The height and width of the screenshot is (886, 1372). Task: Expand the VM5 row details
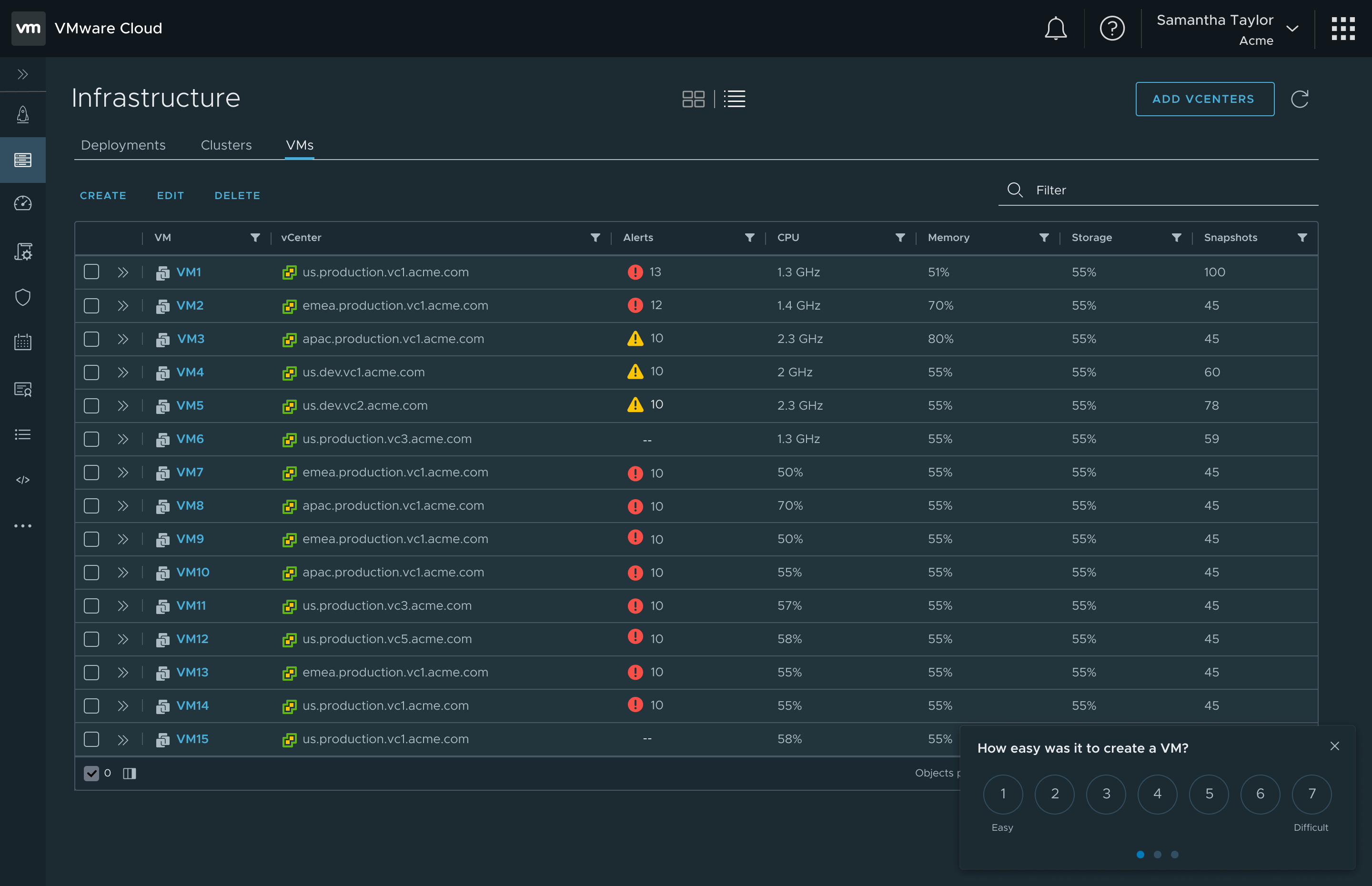coord(122,405)
